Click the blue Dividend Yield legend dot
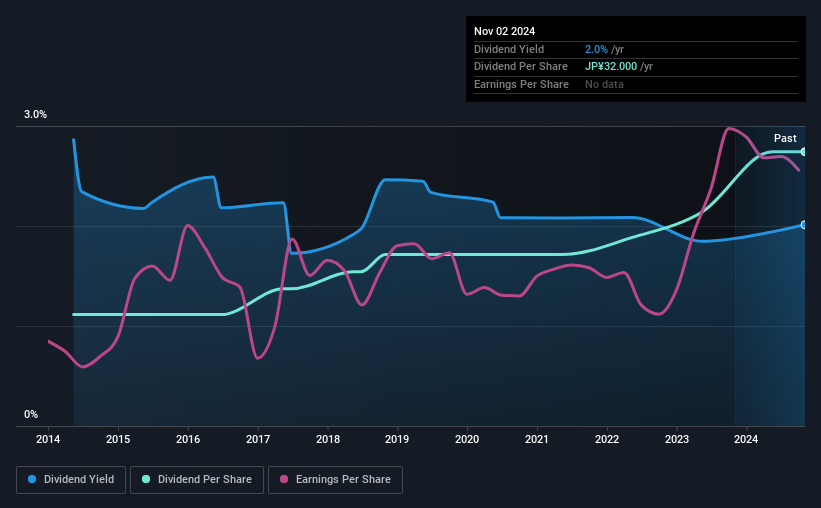This screenshot has width=821, height=508. coord(32,479)
